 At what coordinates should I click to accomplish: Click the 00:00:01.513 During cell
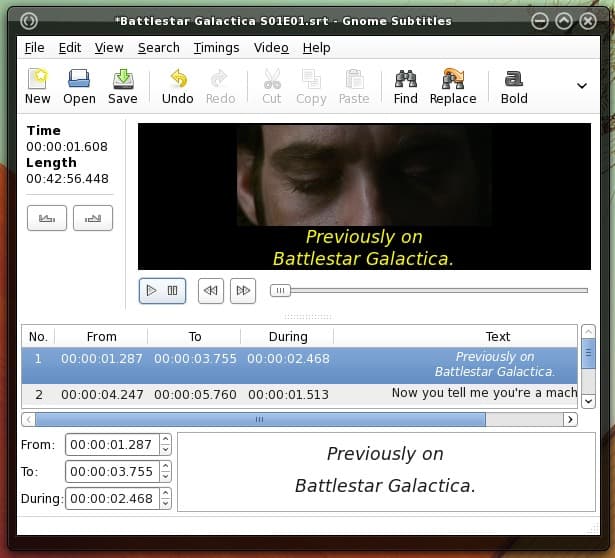(x=288, y=394)
